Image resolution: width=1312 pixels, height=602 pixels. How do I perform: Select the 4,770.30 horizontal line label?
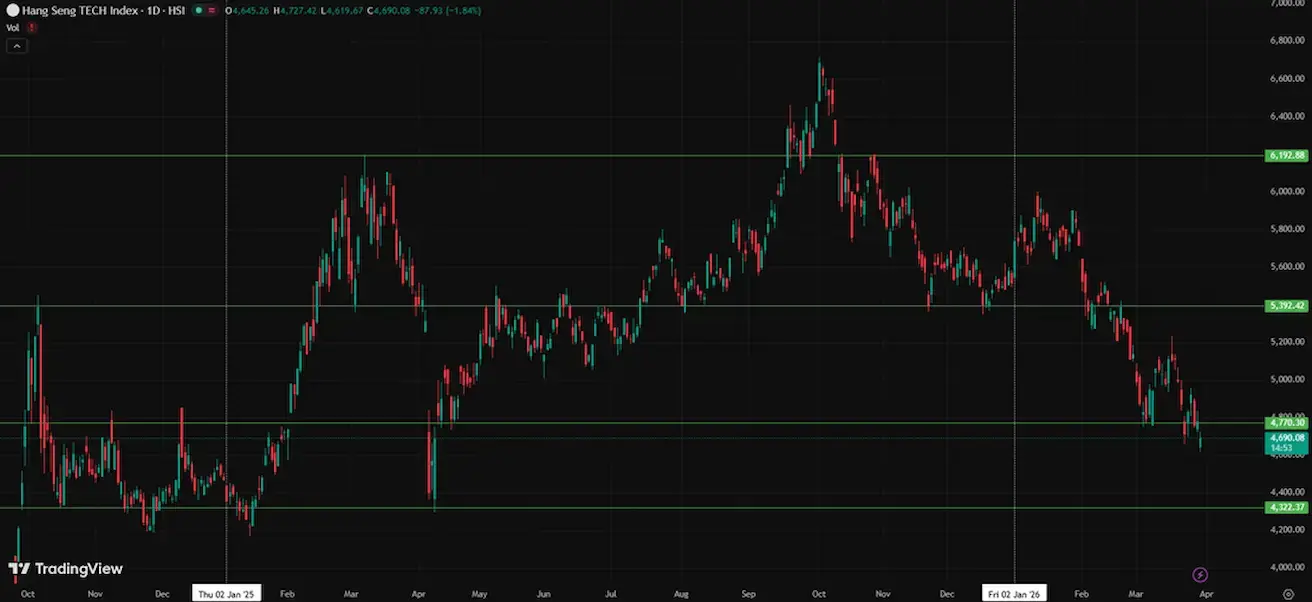(1286, 423)
